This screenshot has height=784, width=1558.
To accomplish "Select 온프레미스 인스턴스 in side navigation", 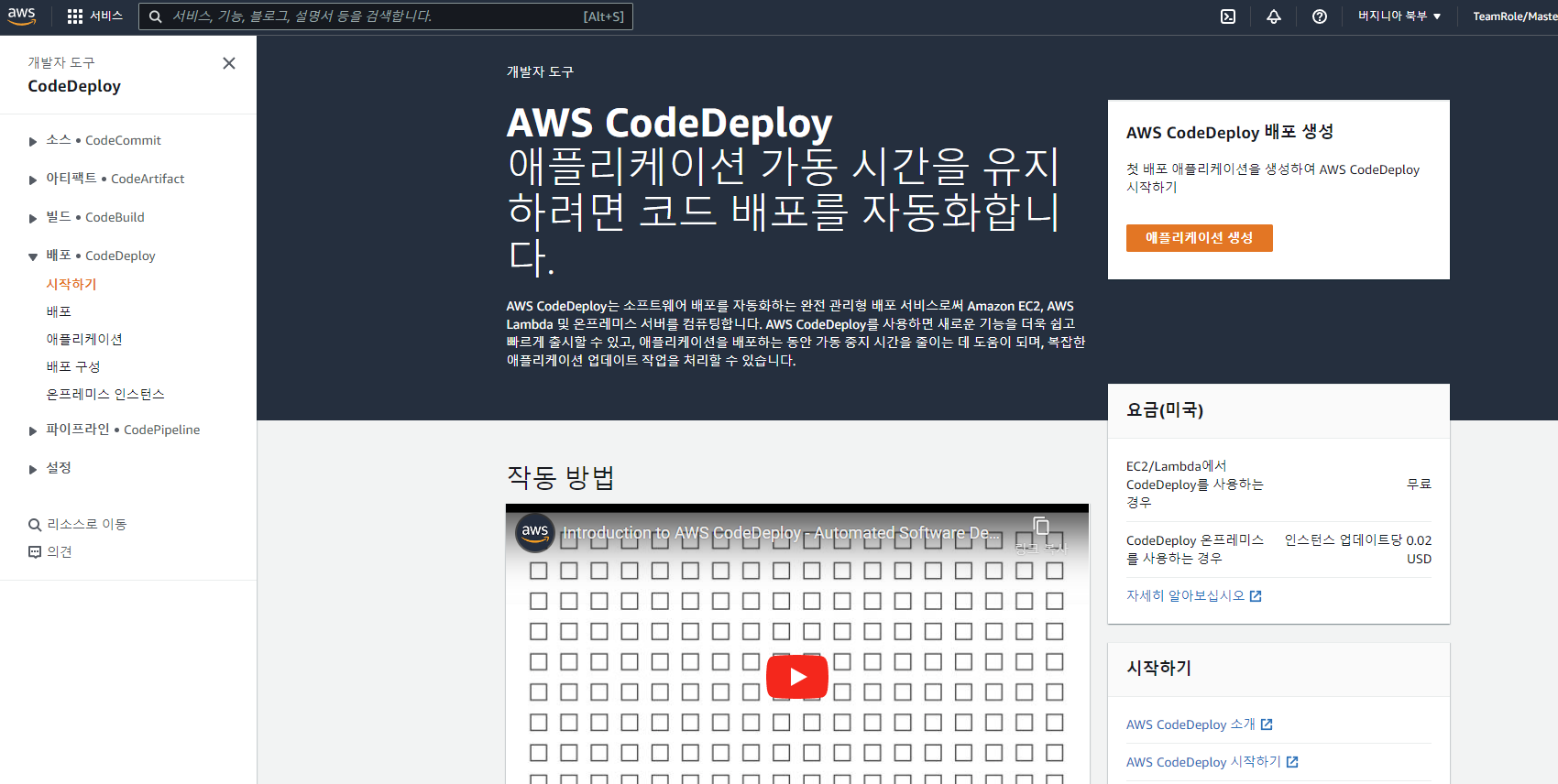I will [105, 394].
